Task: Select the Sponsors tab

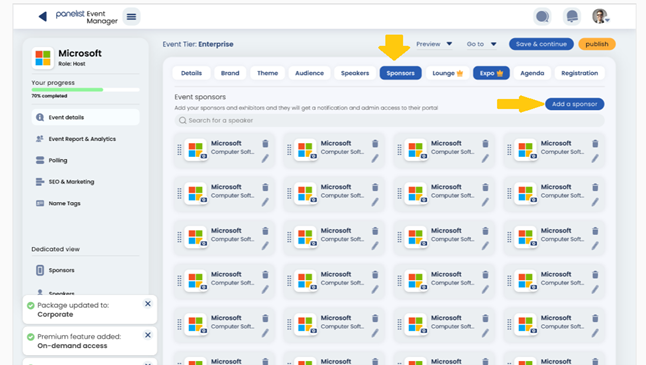Action: click(400, 73)
